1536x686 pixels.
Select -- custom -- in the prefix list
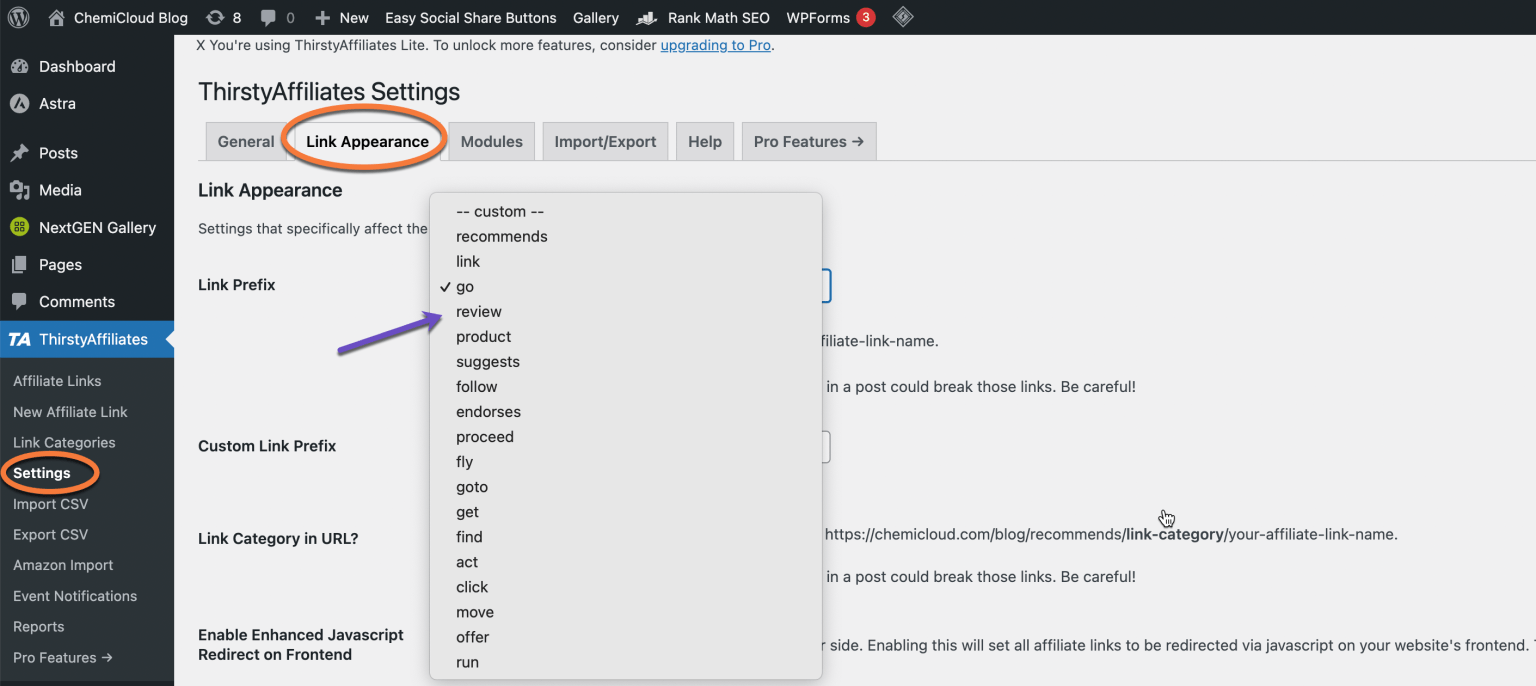(x=499, y=211)
